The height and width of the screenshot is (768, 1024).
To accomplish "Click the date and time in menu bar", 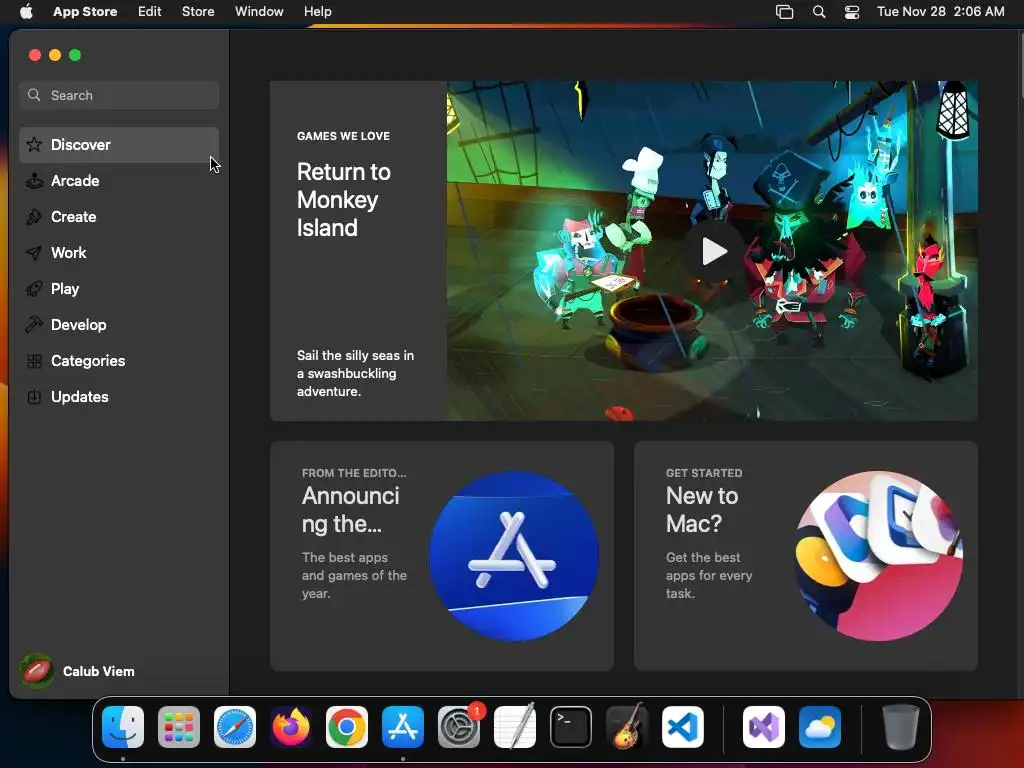I will pyautogui.click(x=940, y=12).
